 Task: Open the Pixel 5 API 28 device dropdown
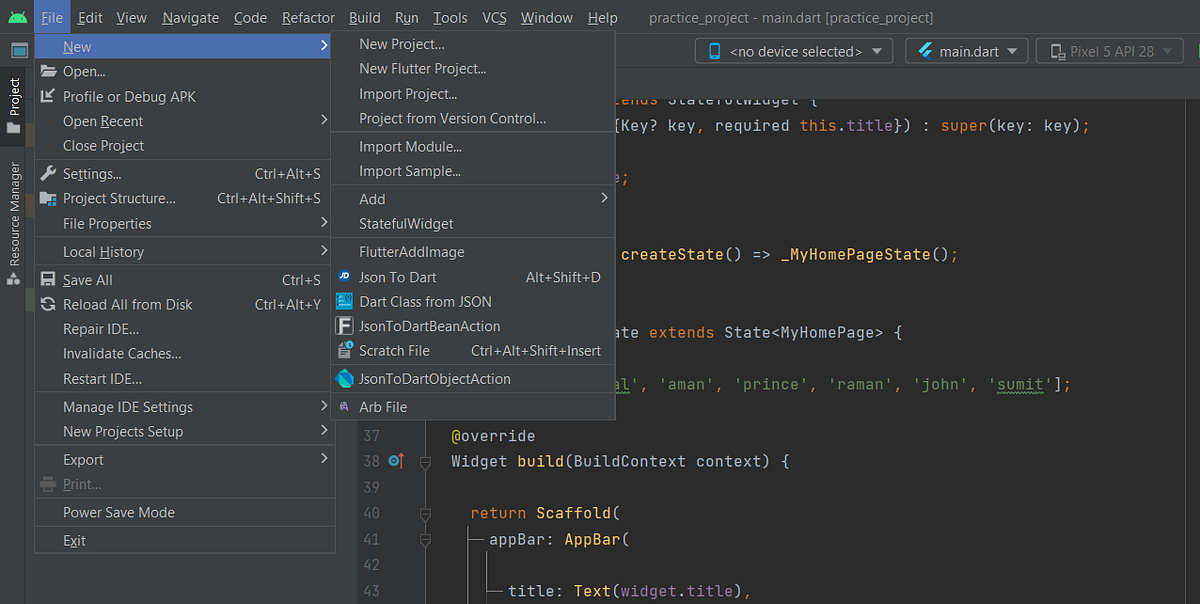[x=1109, y=48]
